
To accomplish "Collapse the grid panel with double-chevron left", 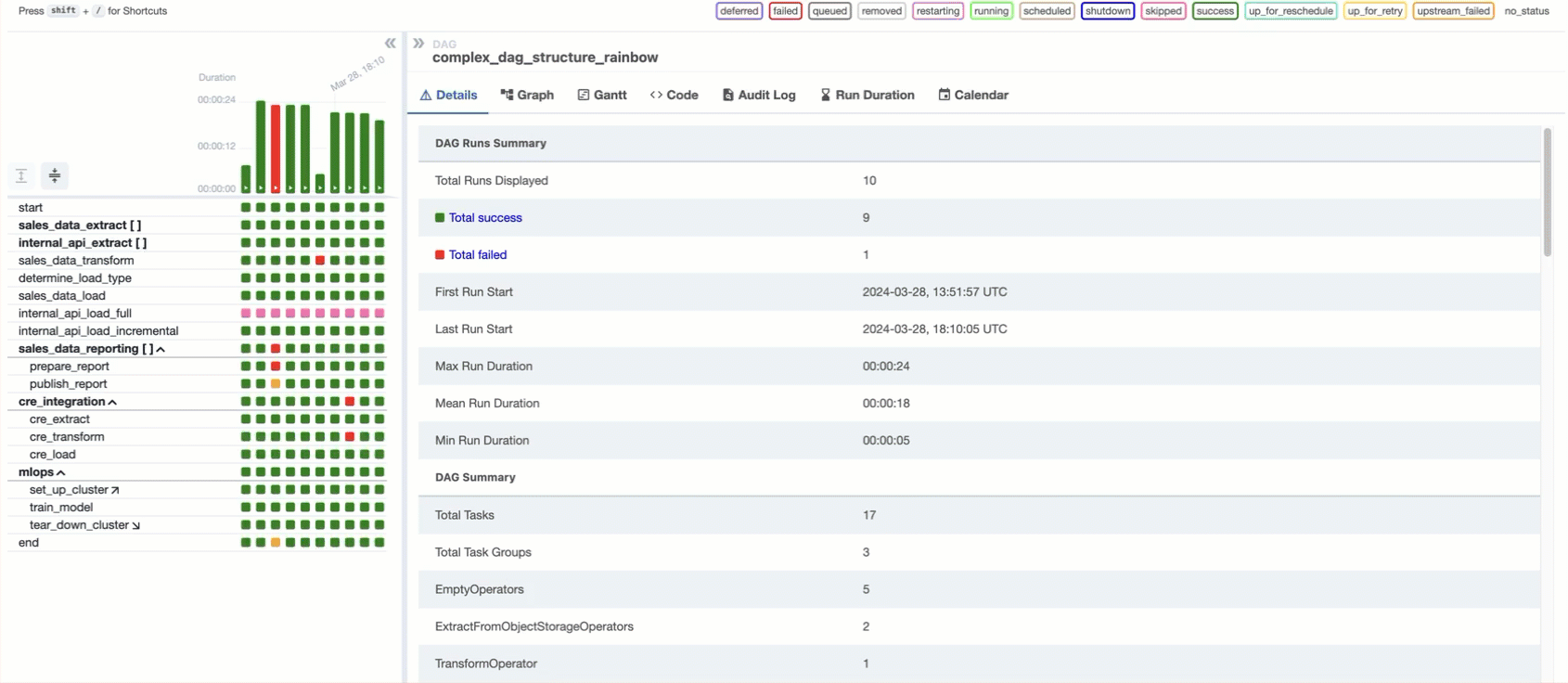I will 390,44.
